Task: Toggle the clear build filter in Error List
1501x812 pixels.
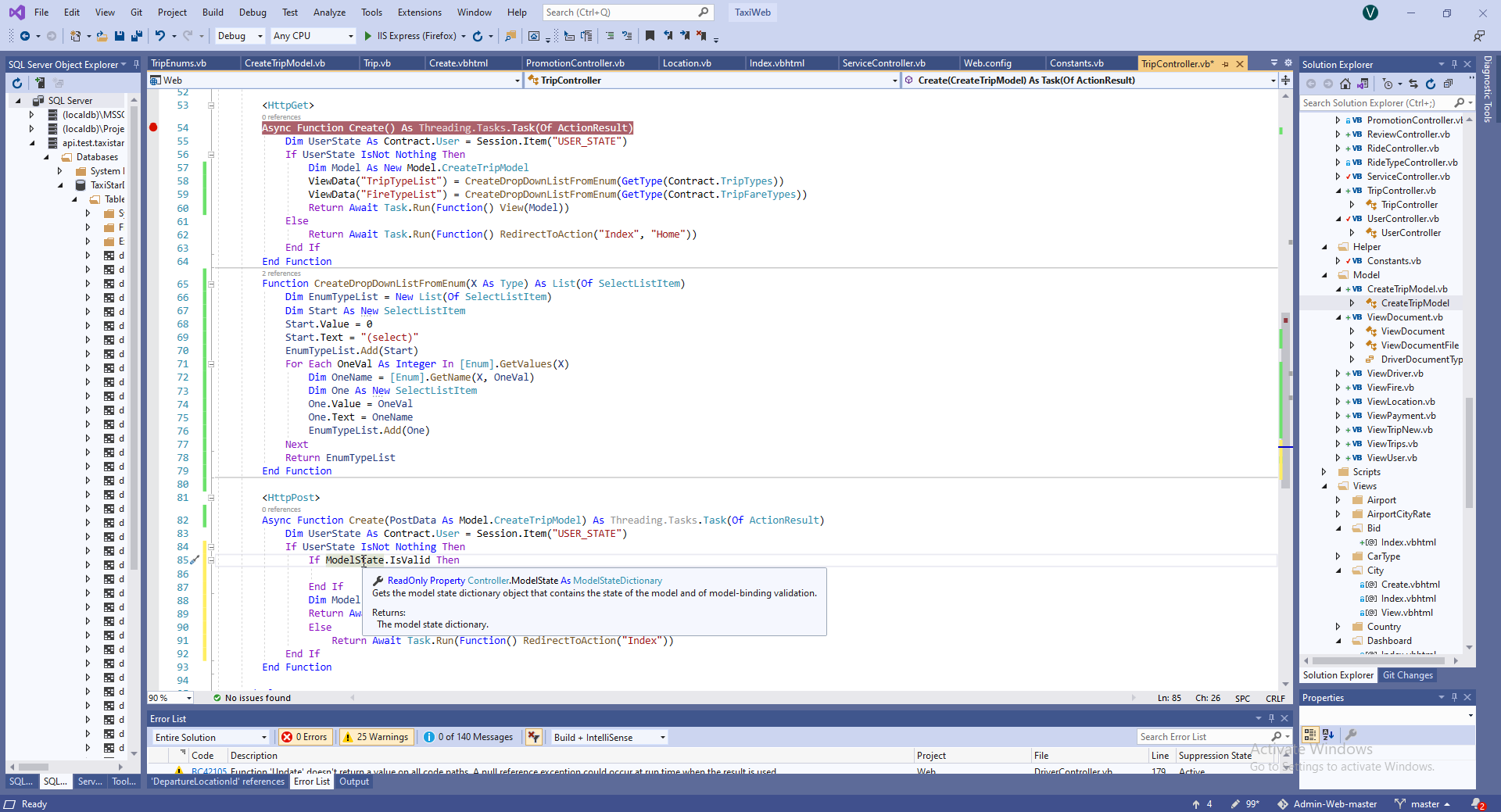Action: coord(534,737)
